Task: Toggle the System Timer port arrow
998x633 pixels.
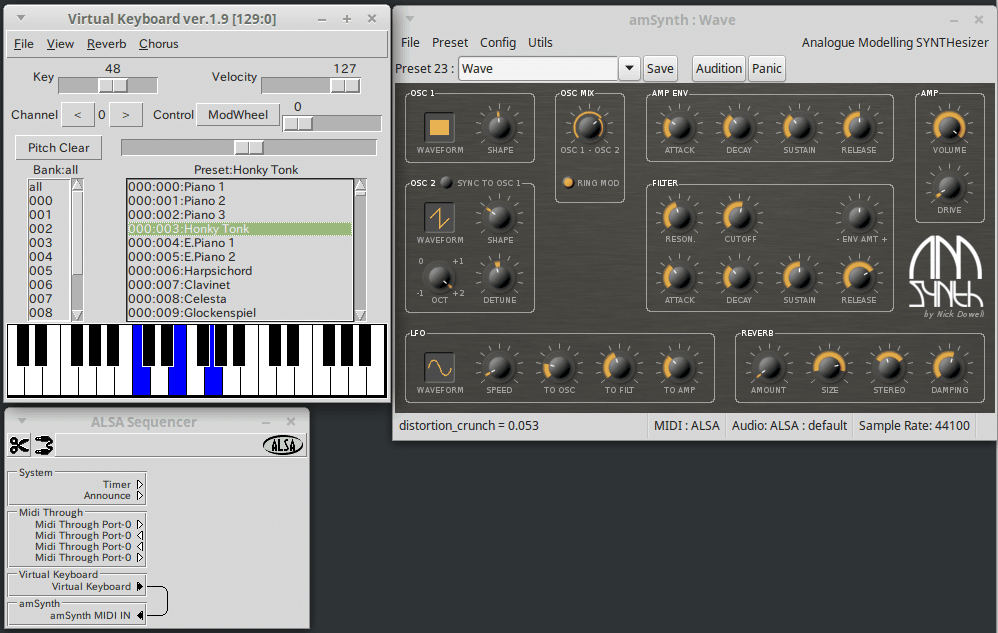Action: 140,485
